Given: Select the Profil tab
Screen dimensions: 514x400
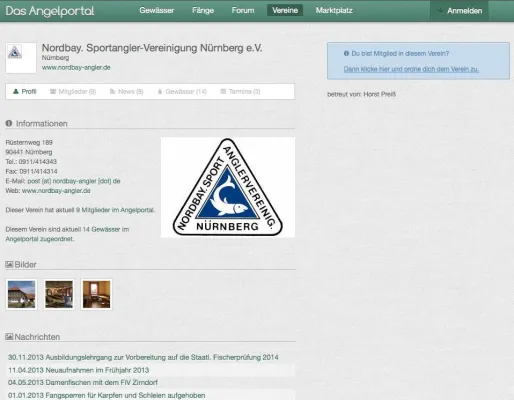Looking at the screenshot, I should (x=25, y=91).
